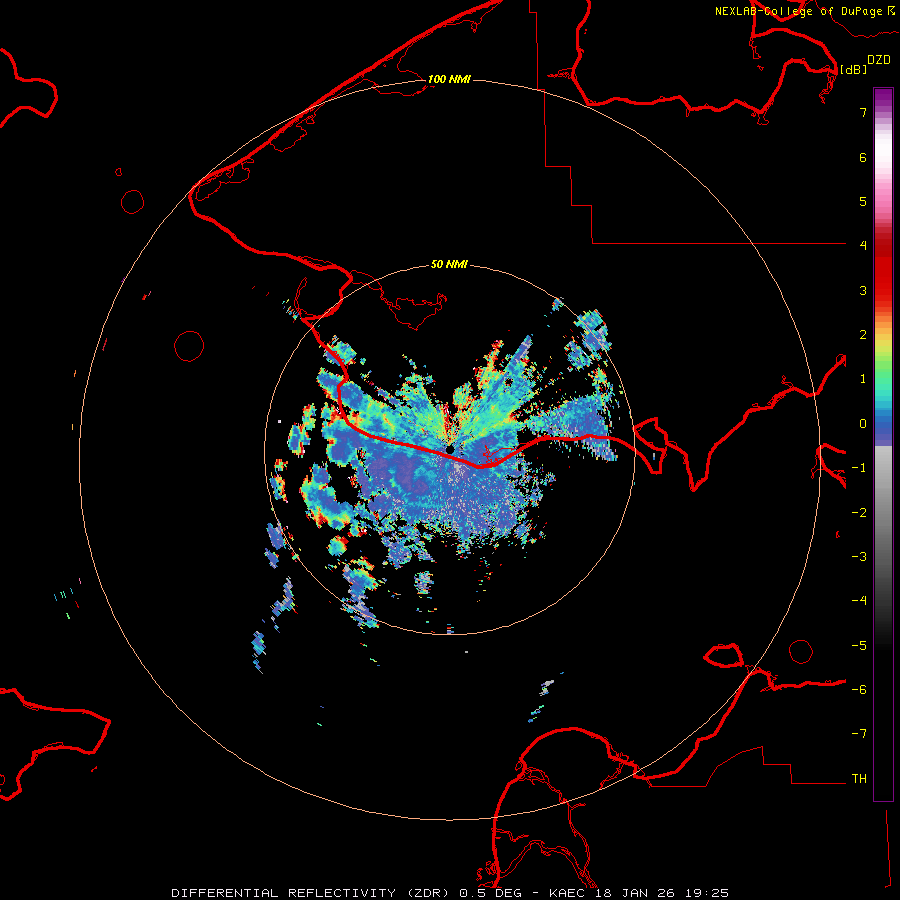Click the "-7" value on color scale
Image resolution: width=900 pixels, height=900 pixels.
(859, 734)
